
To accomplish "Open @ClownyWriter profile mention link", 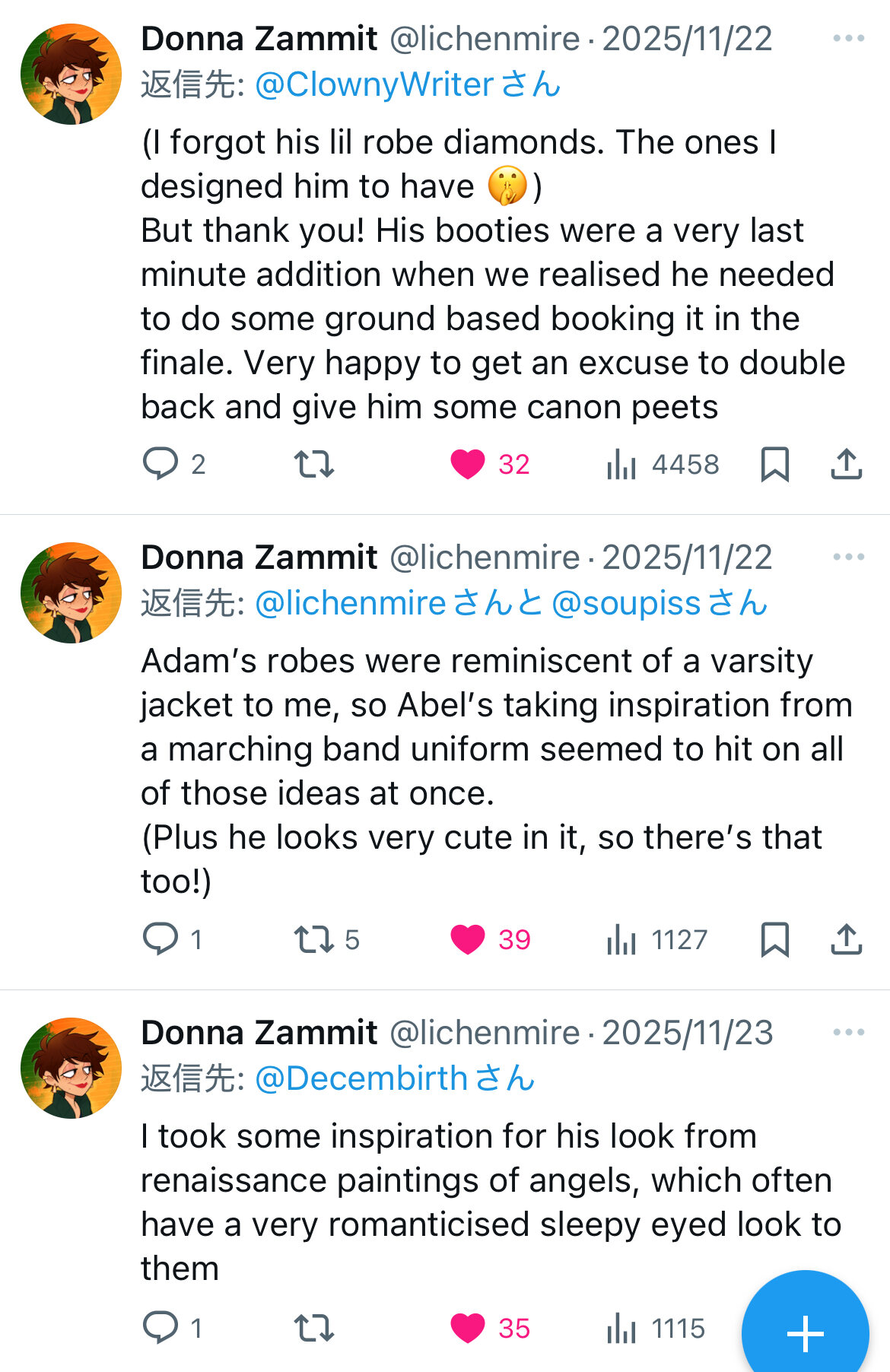I will pos(374,84).
